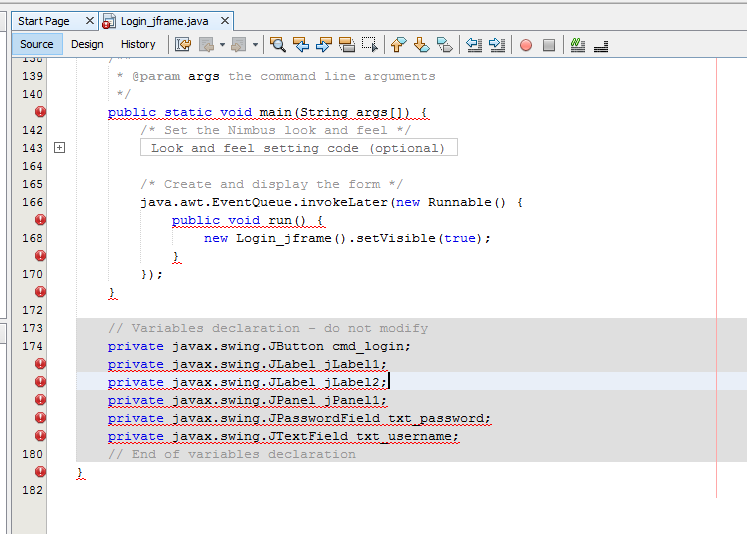This screenshot has width=747, height=534.
Task: Click '// End of variables declaration' comment
Action: coord(232,454)
